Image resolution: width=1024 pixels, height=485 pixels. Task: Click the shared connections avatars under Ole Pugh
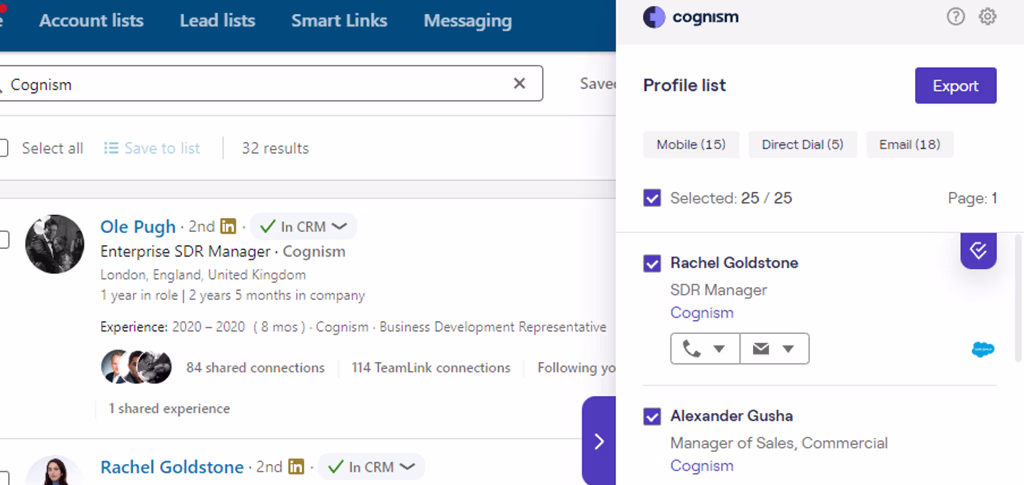136,367
